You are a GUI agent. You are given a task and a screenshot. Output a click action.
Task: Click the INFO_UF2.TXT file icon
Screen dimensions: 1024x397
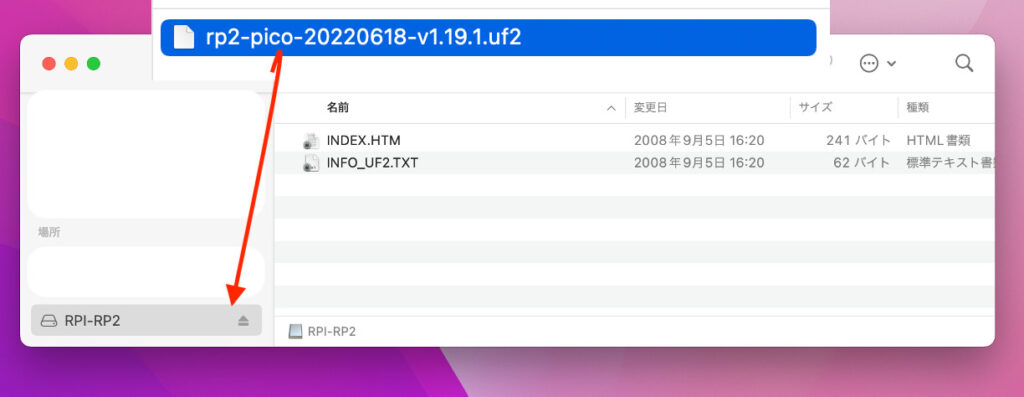[311, 163]
